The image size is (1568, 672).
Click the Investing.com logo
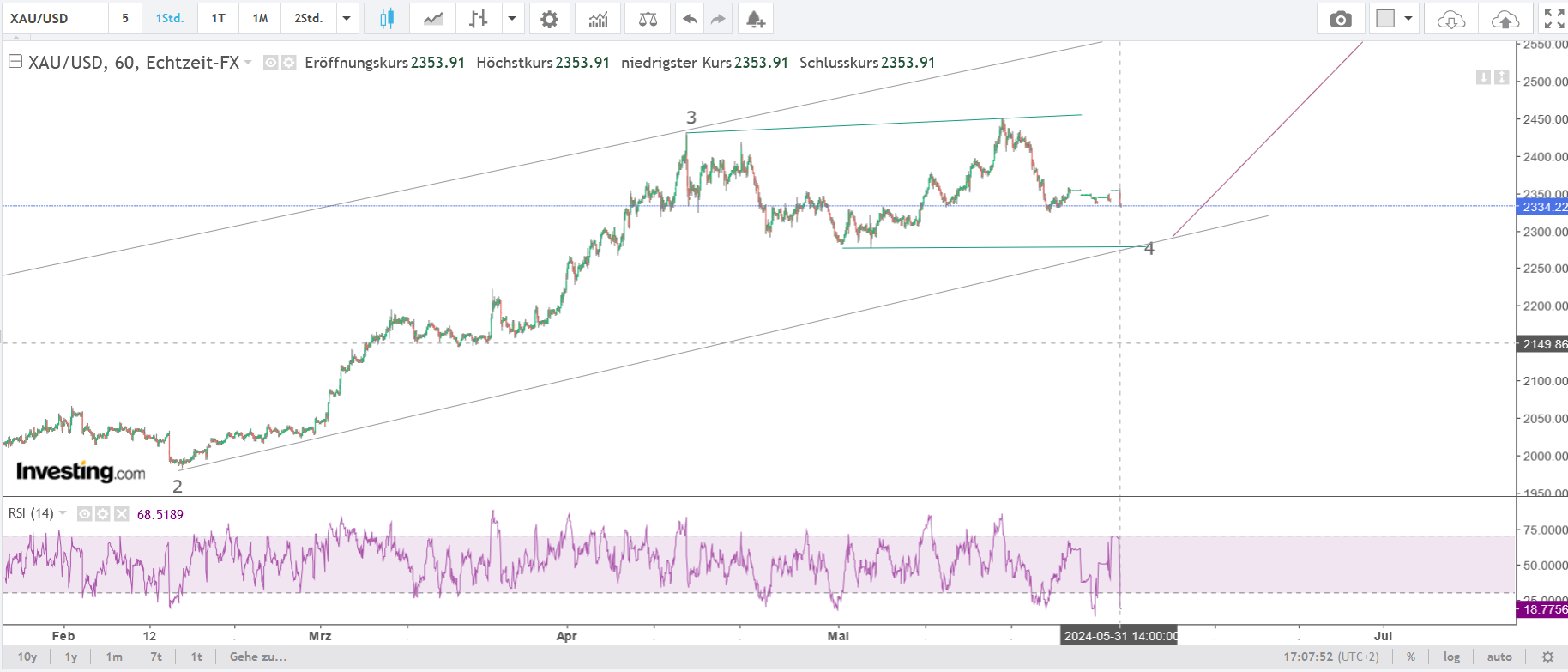81,471
